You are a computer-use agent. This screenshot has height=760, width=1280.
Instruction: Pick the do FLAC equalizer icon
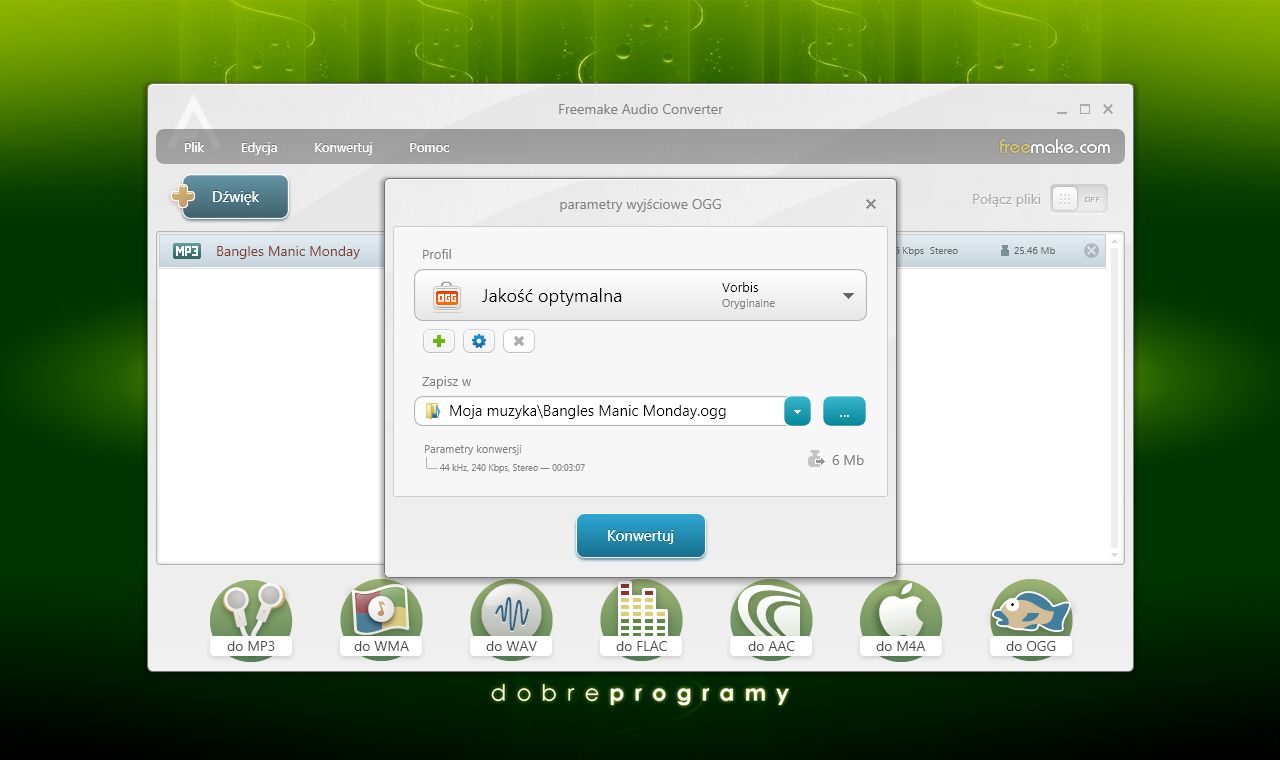pos(641,618)
